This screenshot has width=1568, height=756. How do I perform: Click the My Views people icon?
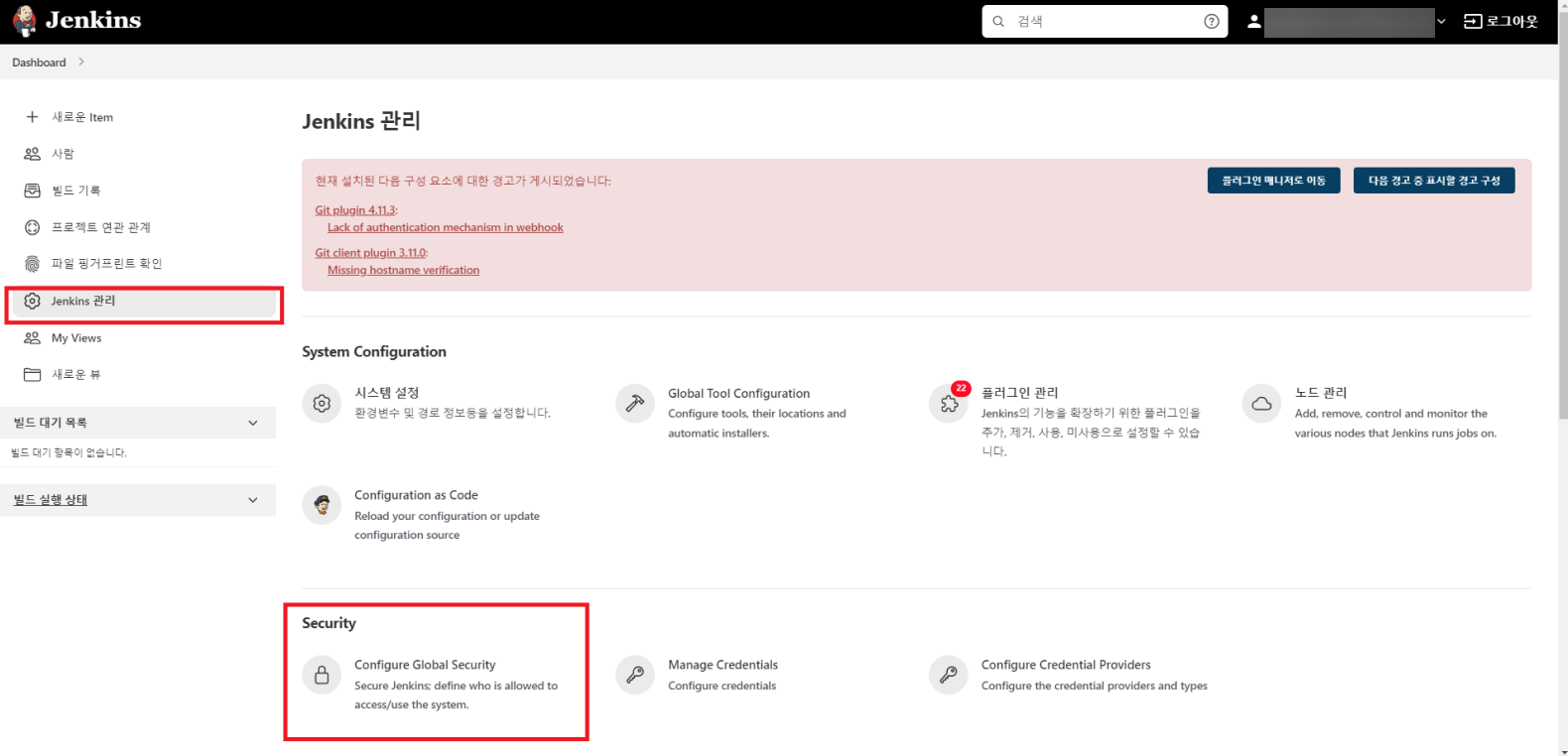(x=32, y=338)
